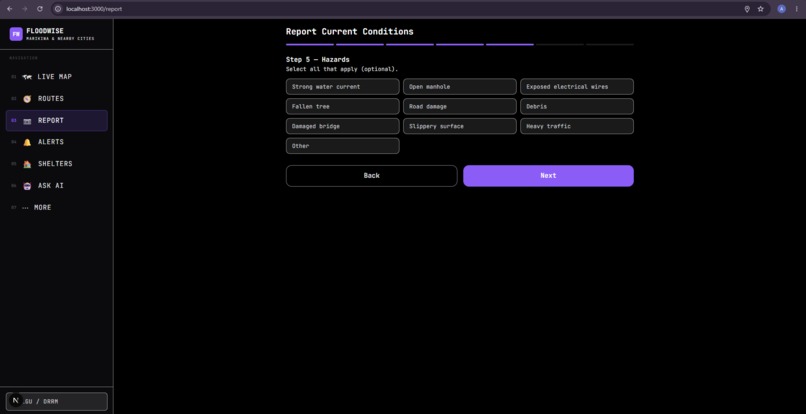Viewport: 806px width, 414px height.
Task: Toggle the Open manhole hazard
Action: pos(460,86)
